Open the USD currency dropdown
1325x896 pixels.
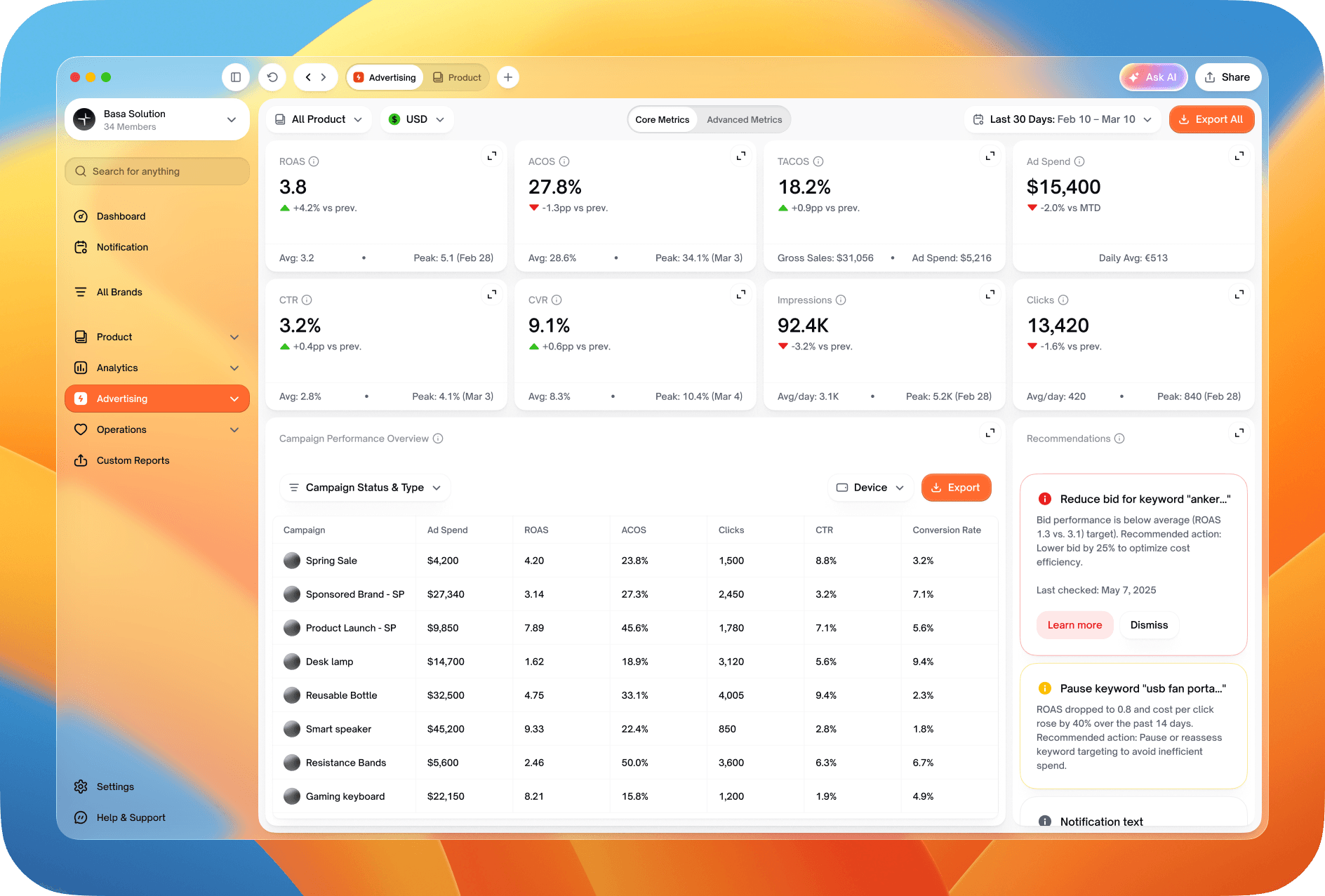tap(417, 119)
